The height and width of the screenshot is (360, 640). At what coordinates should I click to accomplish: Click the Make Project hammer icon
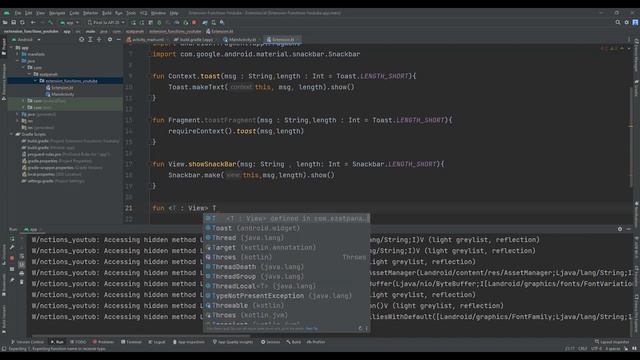(50, 22)
